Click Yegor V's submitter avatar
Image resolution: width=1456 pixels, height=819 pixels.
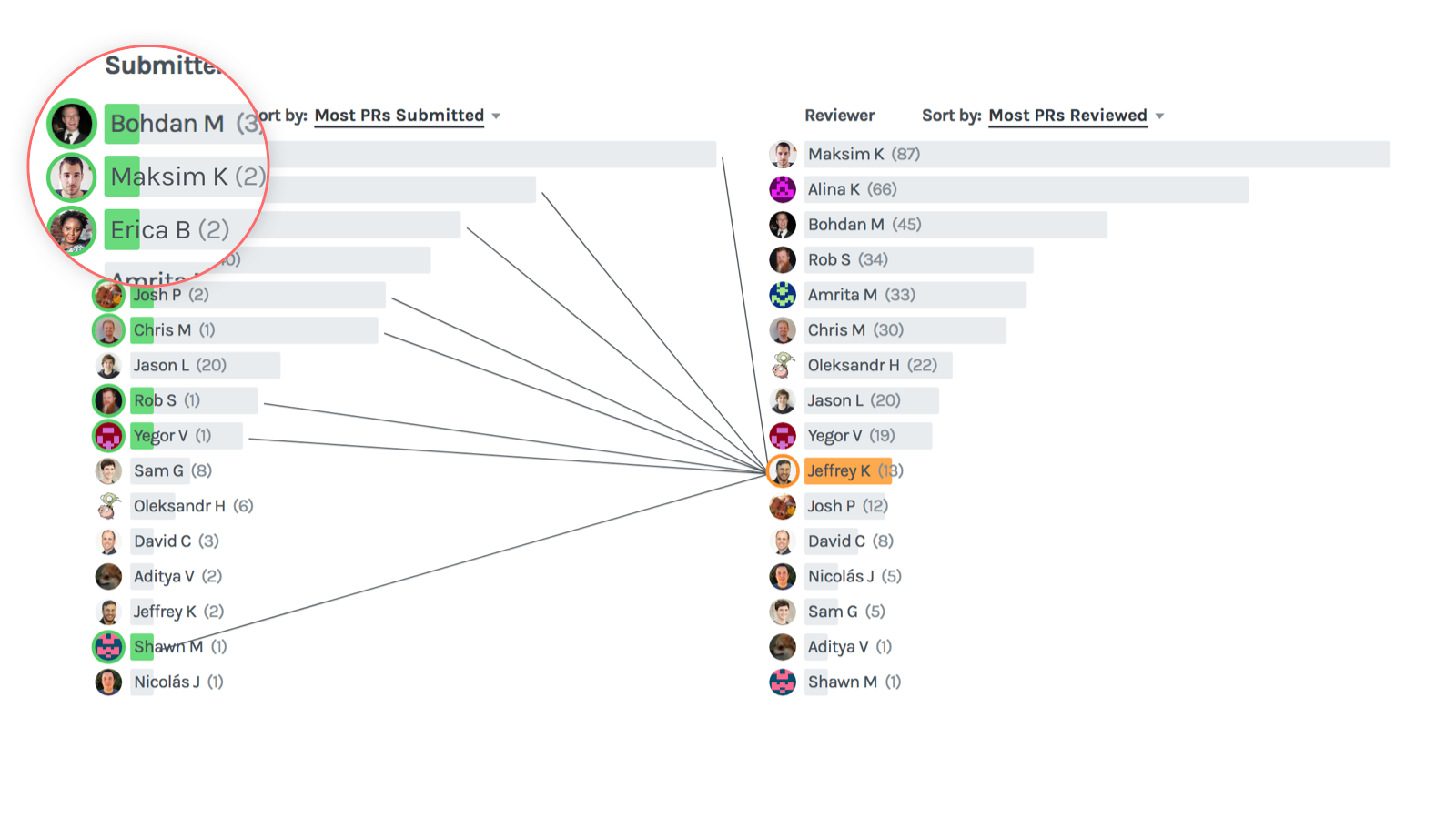click(108, 436)
